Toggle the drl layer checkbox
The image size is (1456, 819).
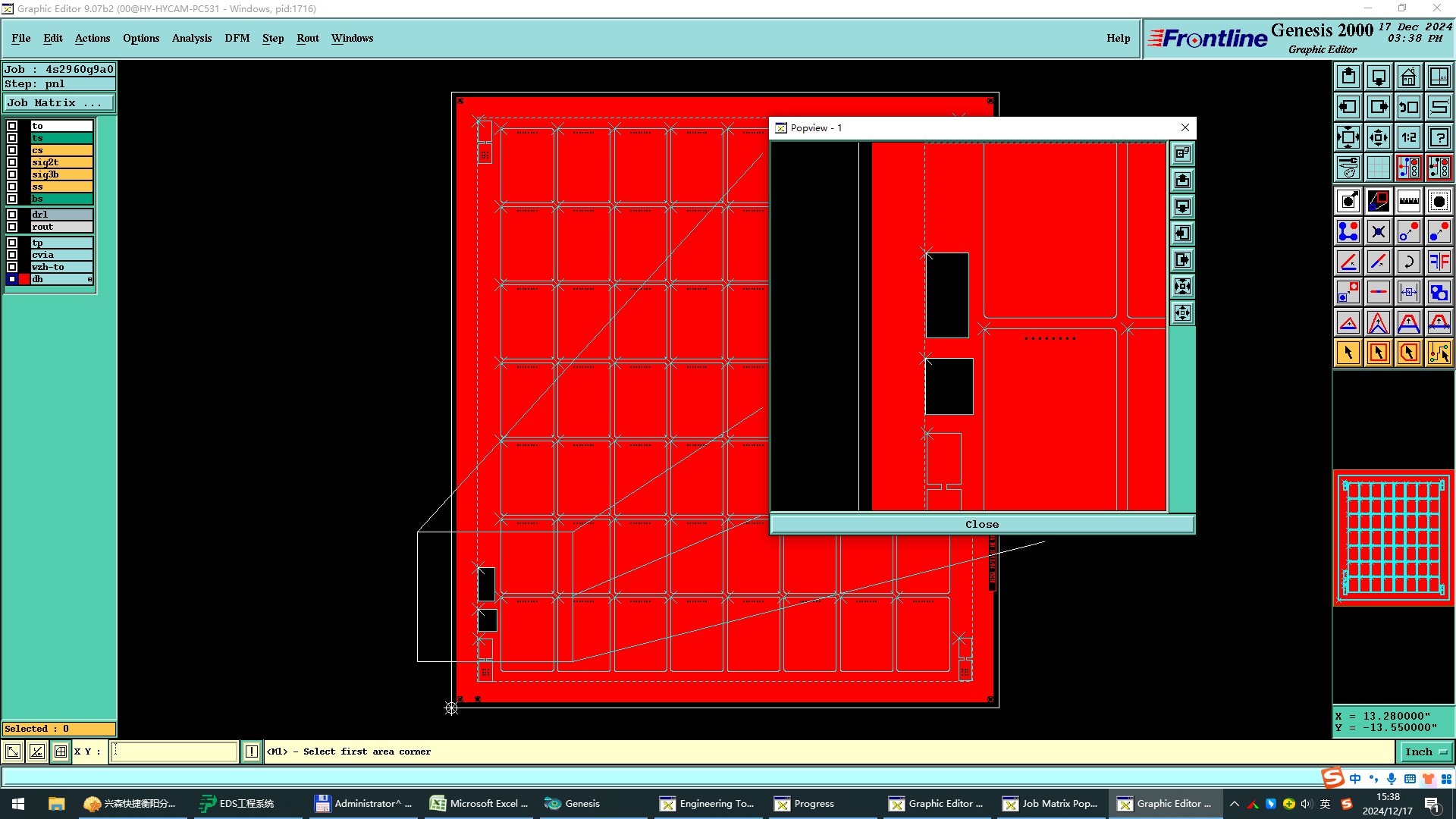(12, 215)
